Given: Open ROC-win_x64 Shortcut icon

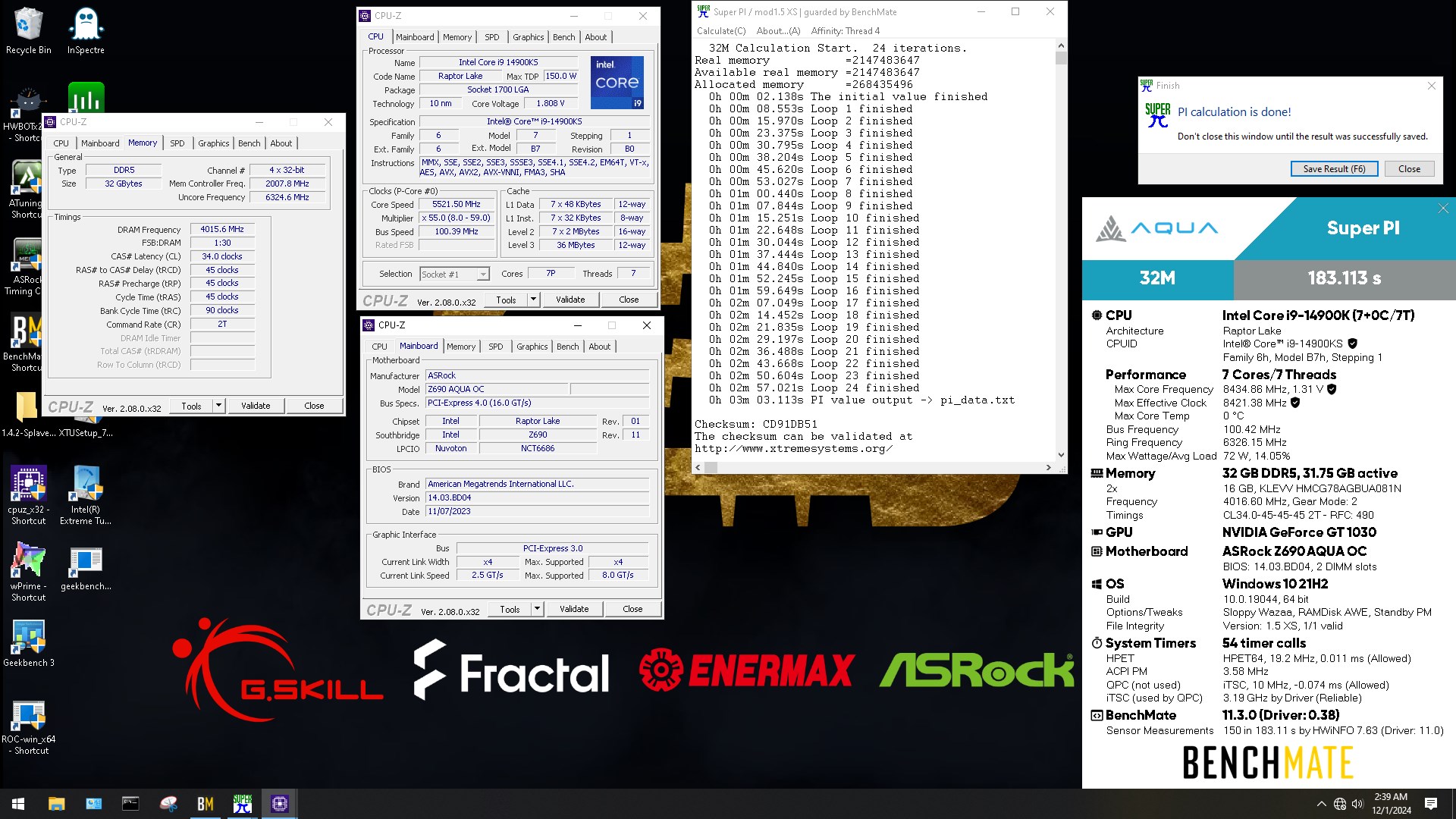Looking at the screenshot, I should click(x=28, y=726).
